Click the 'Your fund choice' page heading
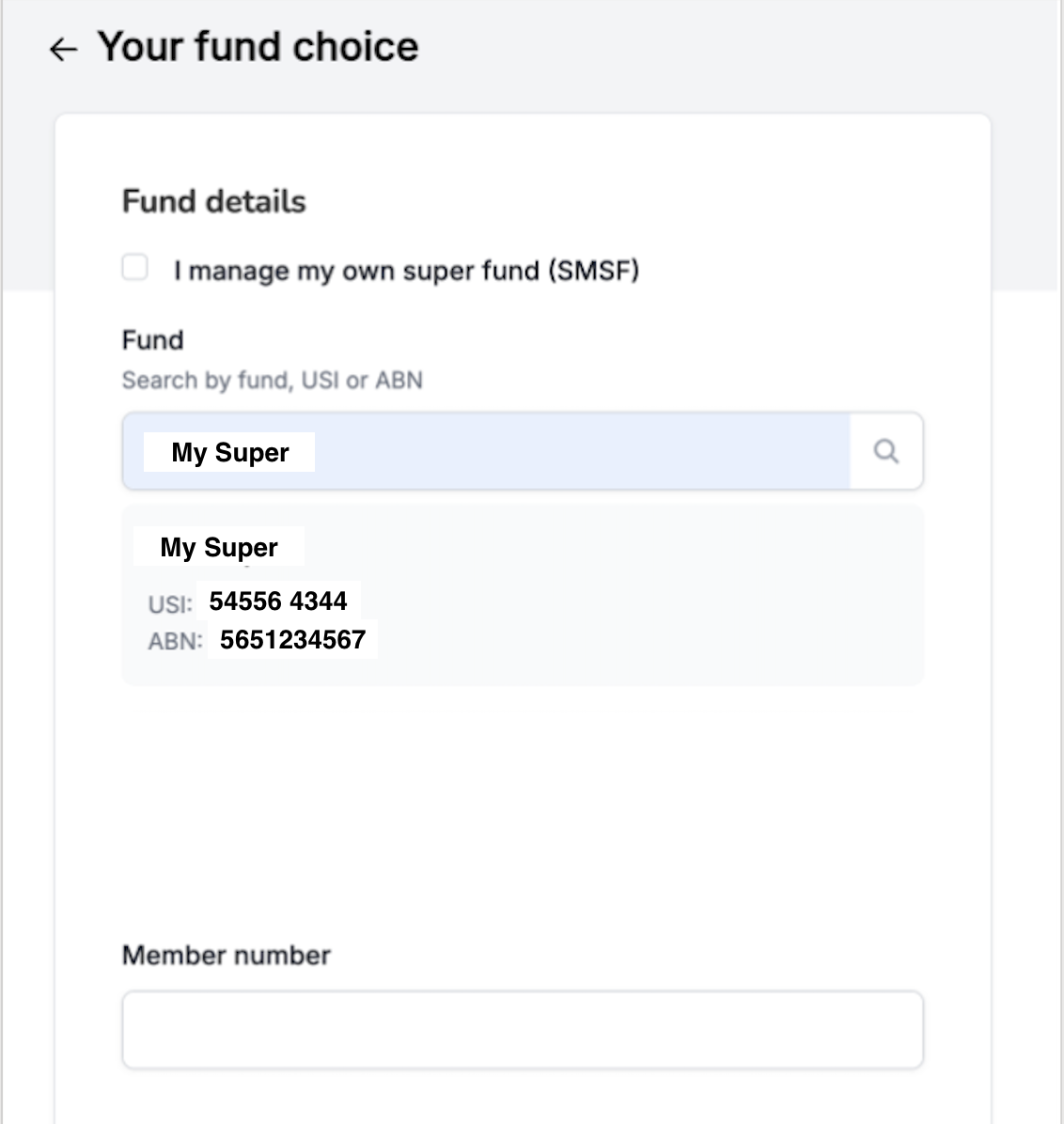1064x1124 pixels. pos(258,47)
